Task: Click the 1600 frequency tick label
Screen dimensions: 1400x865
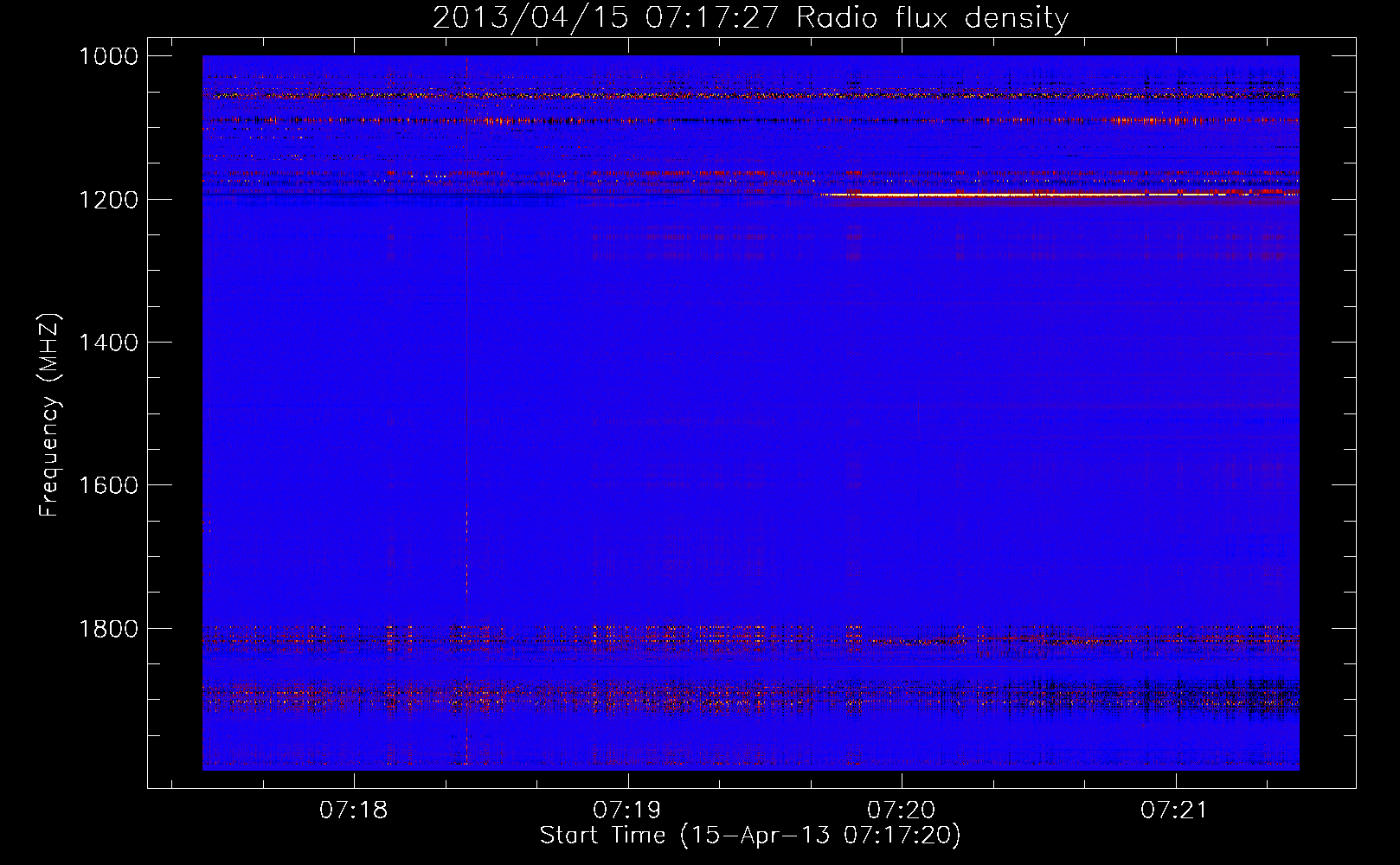Action: [x=108, y=485]
